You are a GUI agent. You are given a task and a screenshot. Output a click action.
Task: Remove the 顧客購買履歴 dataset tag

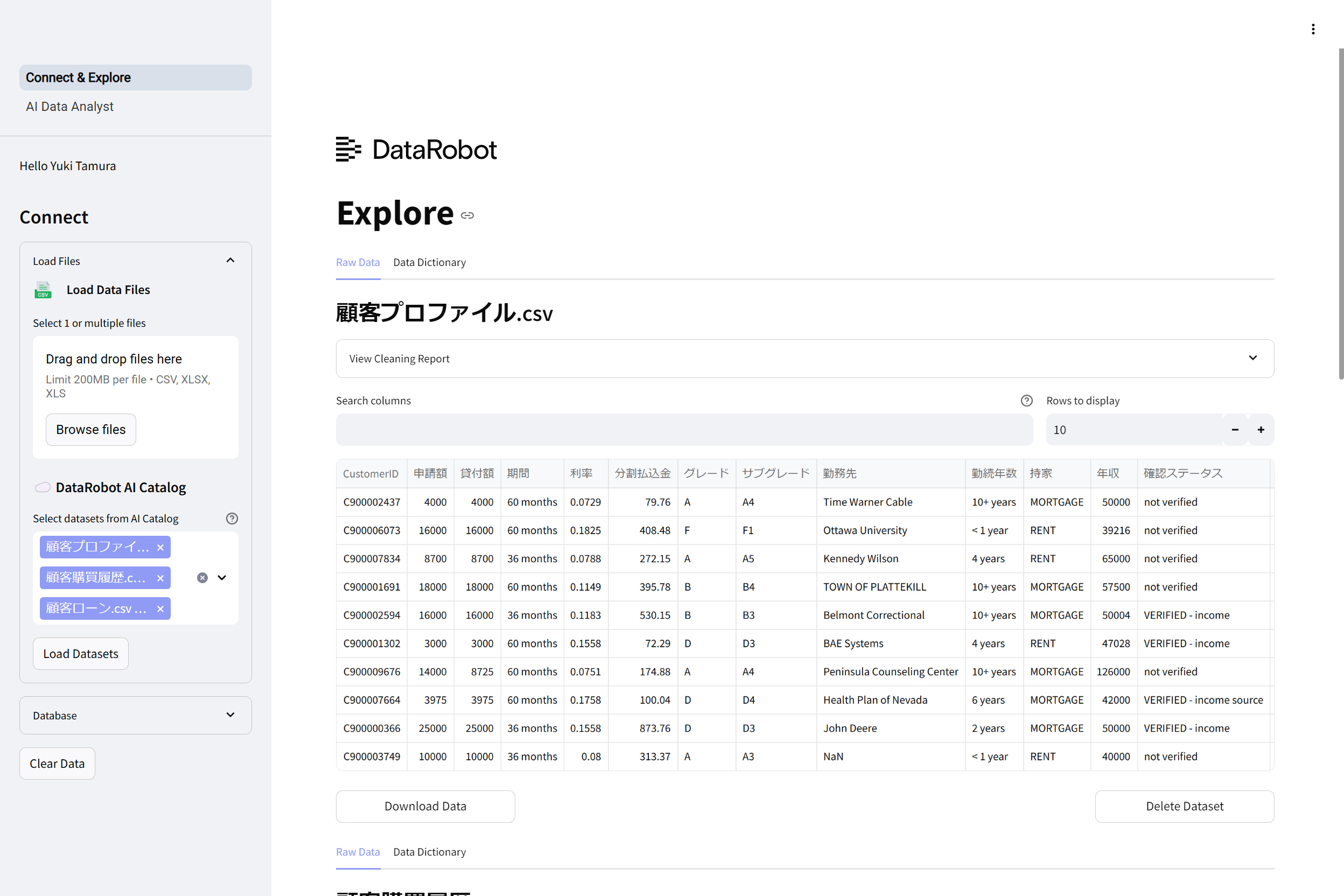160,578
